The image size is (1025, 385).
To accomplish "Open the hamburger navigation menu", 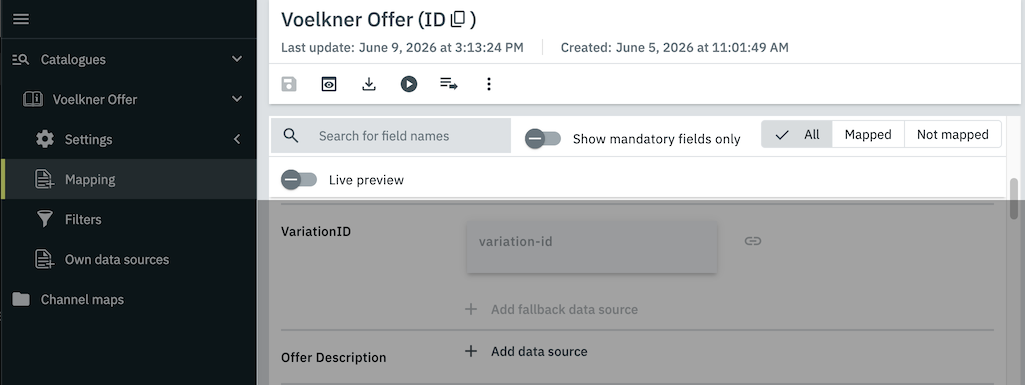I will pos(21,19).
